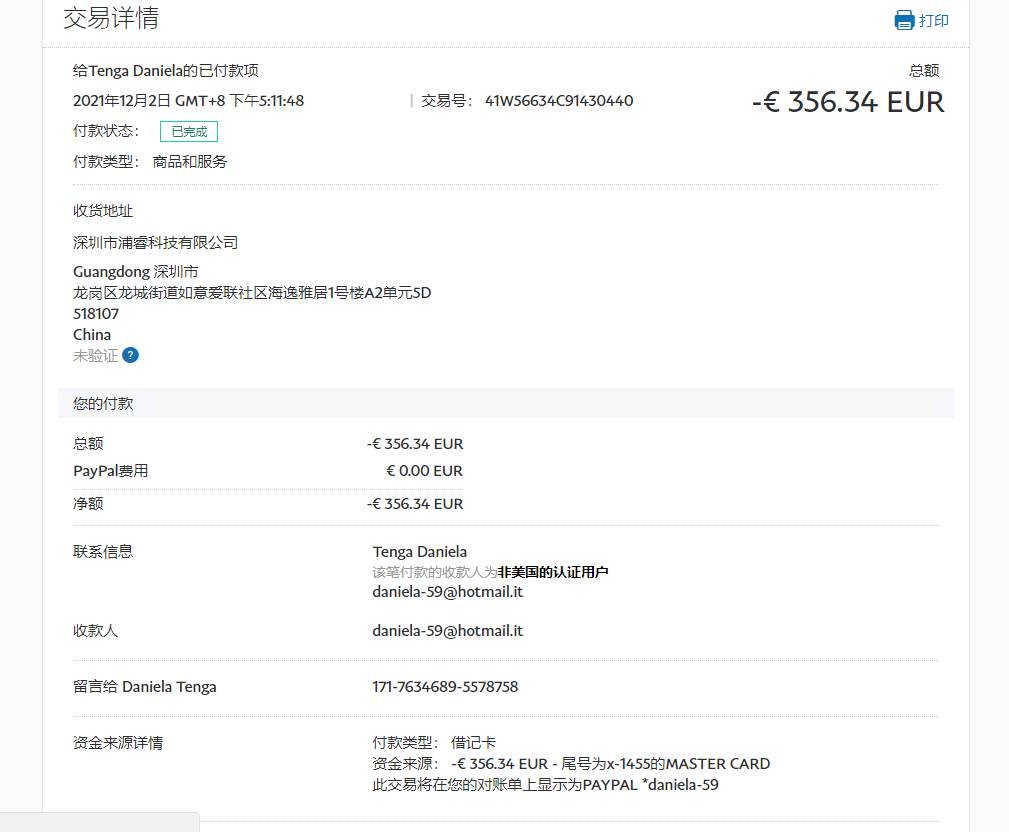Click the large total amount at top right
Screen dimensions: 1009x832
(x=847, y=102)
